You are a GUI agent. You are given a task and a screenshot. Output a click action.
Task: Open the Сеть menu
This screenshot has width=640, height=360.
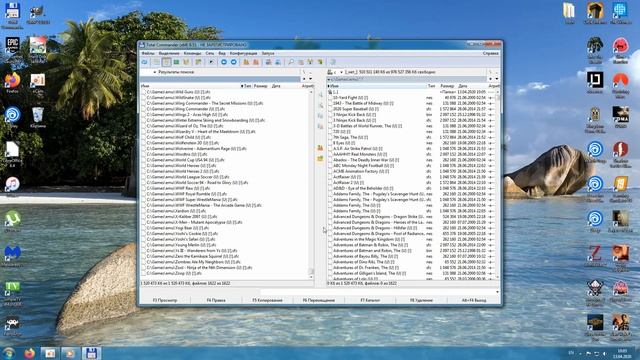pyautogui.click(x=210, y=53)
